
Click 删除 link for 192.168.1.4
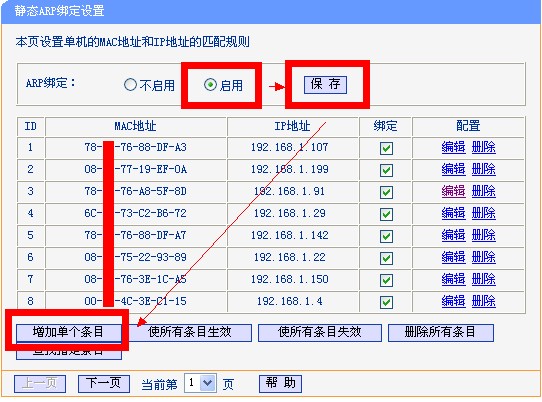[484, 301]
